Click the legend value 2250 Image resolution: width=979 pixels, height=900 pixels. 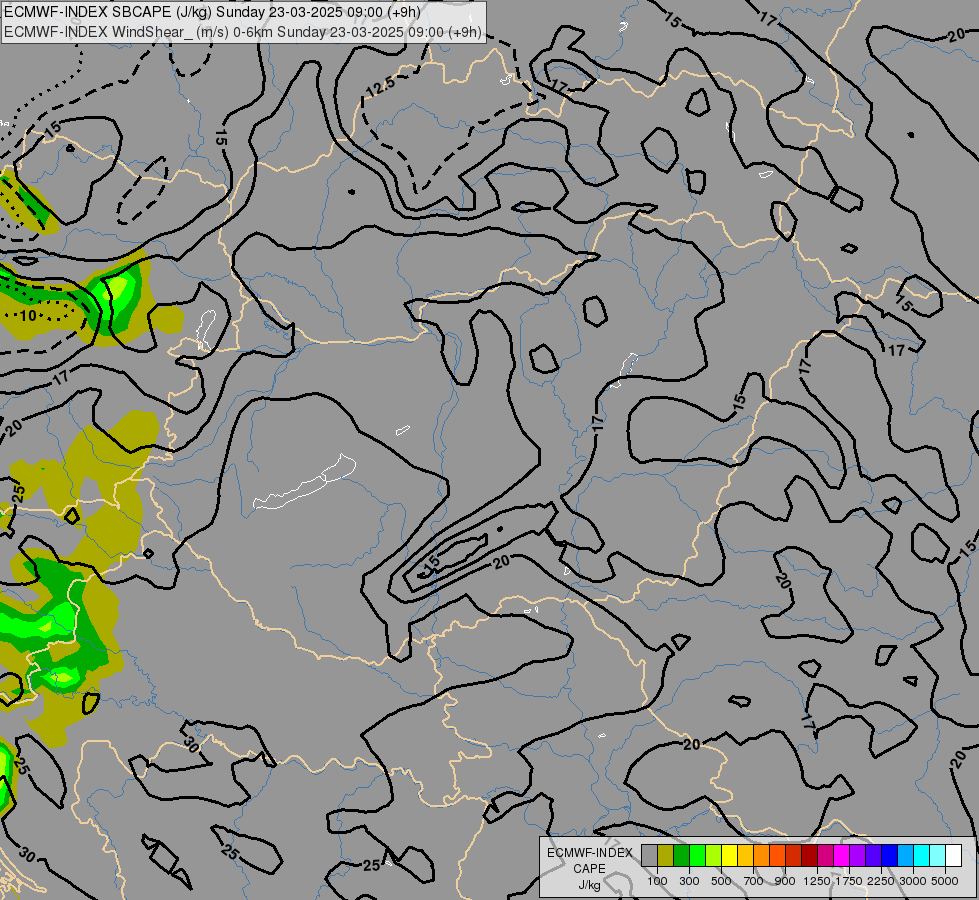click(x=881, y=881)
